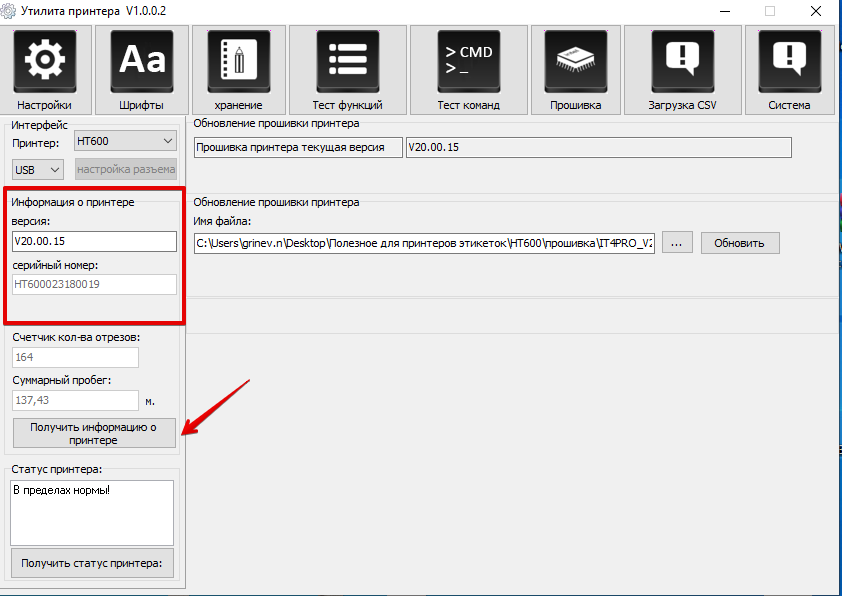
Task: Click the серийный номер field
Action: point(94,285)
